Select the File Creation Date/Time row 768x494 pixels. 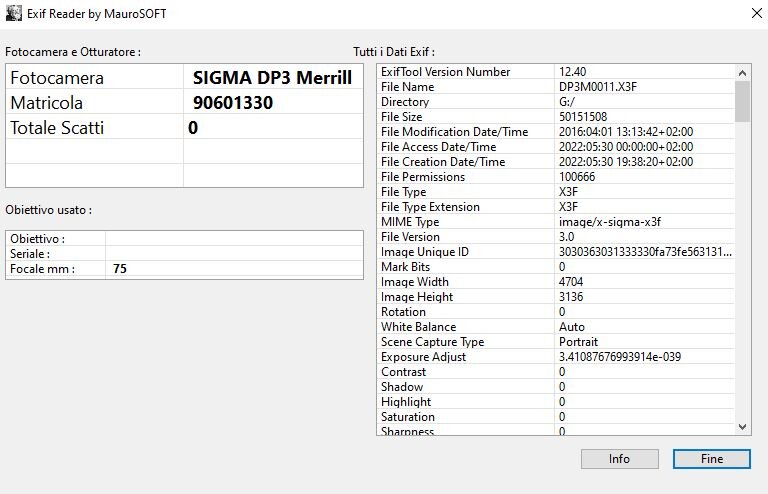click(556, 162)
